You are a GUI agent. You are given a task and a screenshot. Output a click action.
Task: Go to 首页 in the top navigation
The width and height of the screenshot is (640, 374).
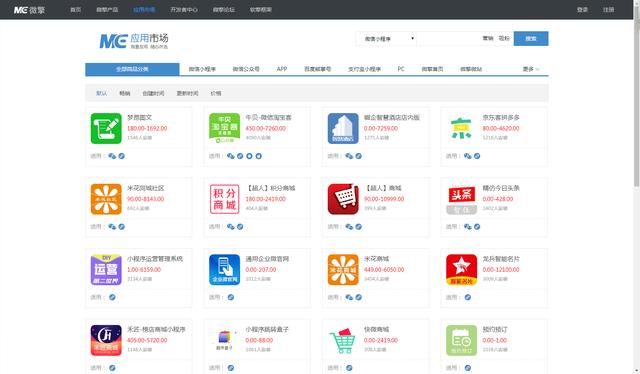76,10
